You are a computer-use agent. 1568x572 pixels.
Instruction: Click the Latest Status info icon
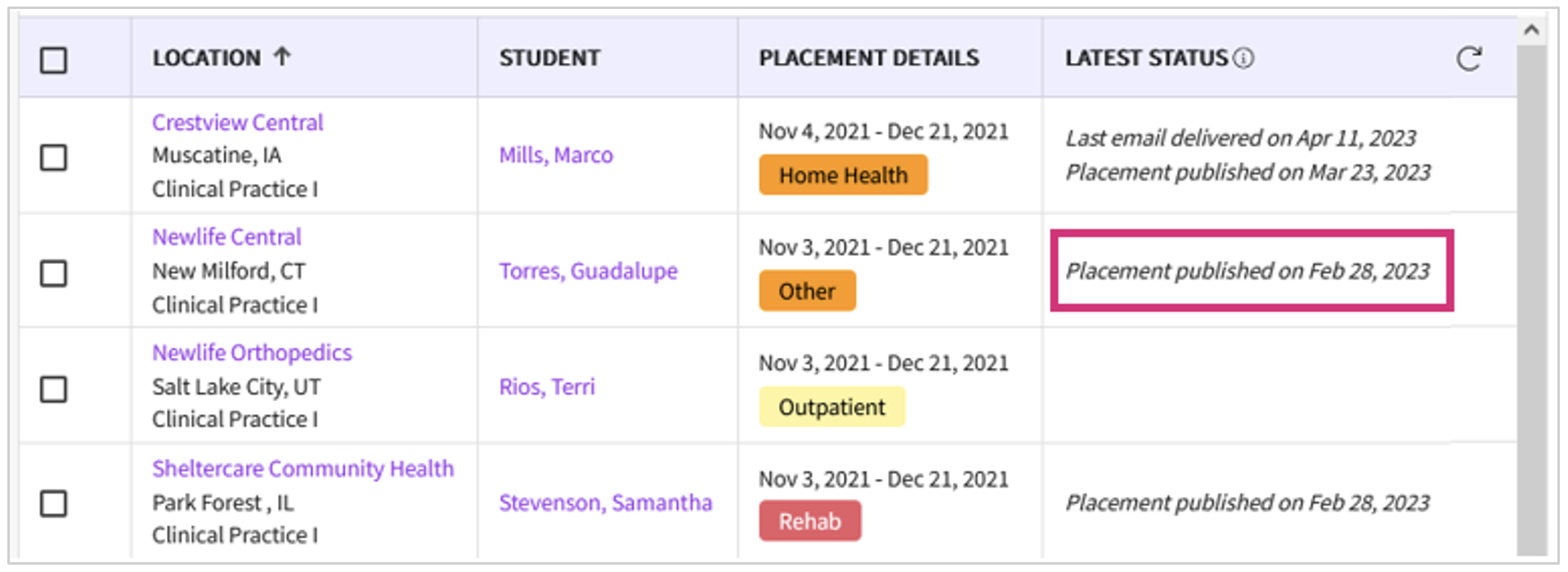(x=1243, y=58)
